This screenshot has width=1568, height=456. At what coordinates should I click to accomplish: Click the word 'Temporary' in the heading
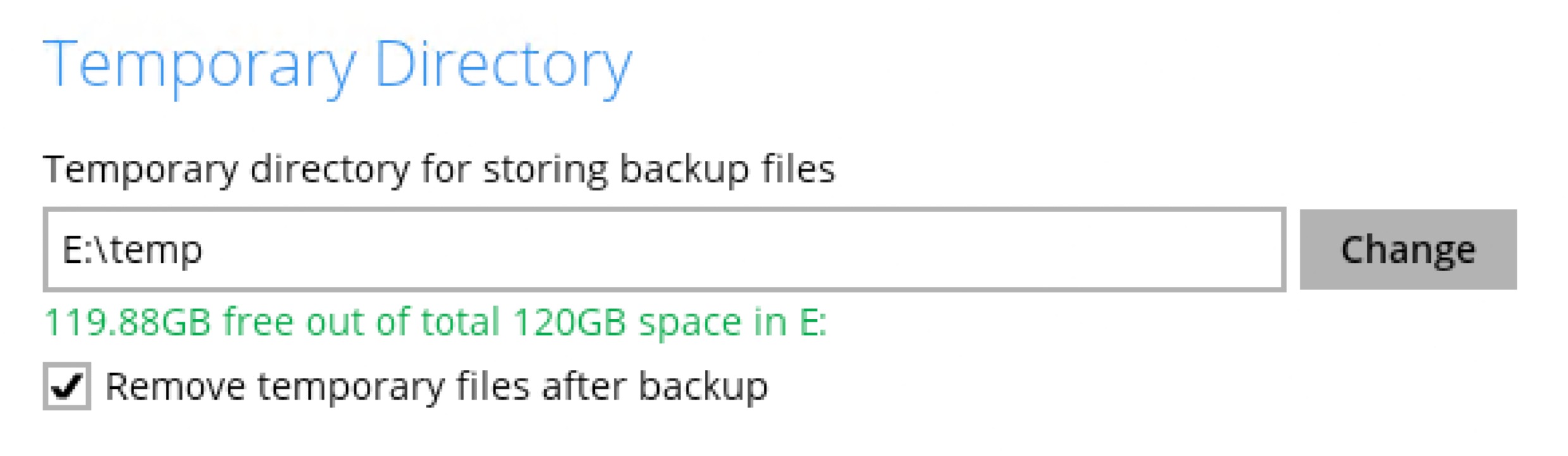[x=199, y=65]
